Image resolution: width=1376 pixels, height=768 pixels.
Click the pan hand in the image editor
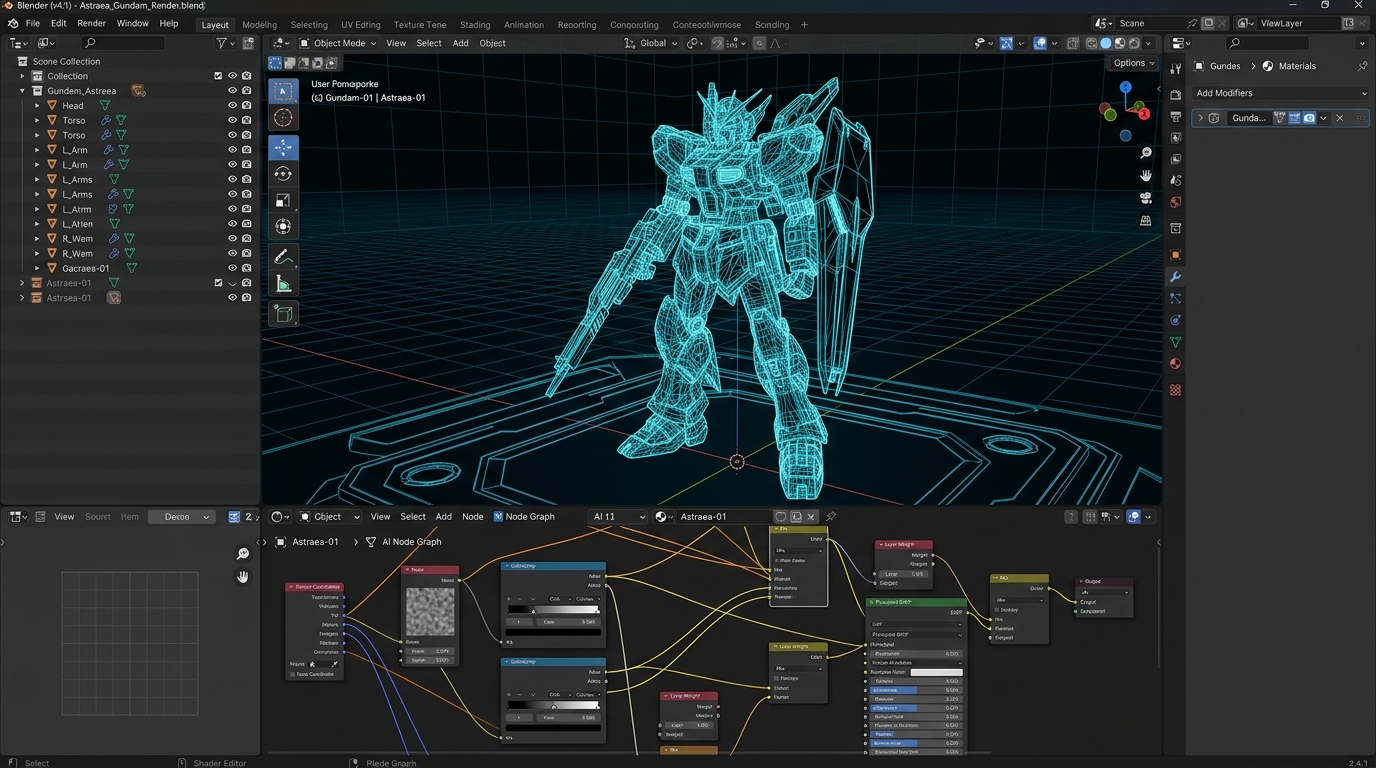(243, 577)
